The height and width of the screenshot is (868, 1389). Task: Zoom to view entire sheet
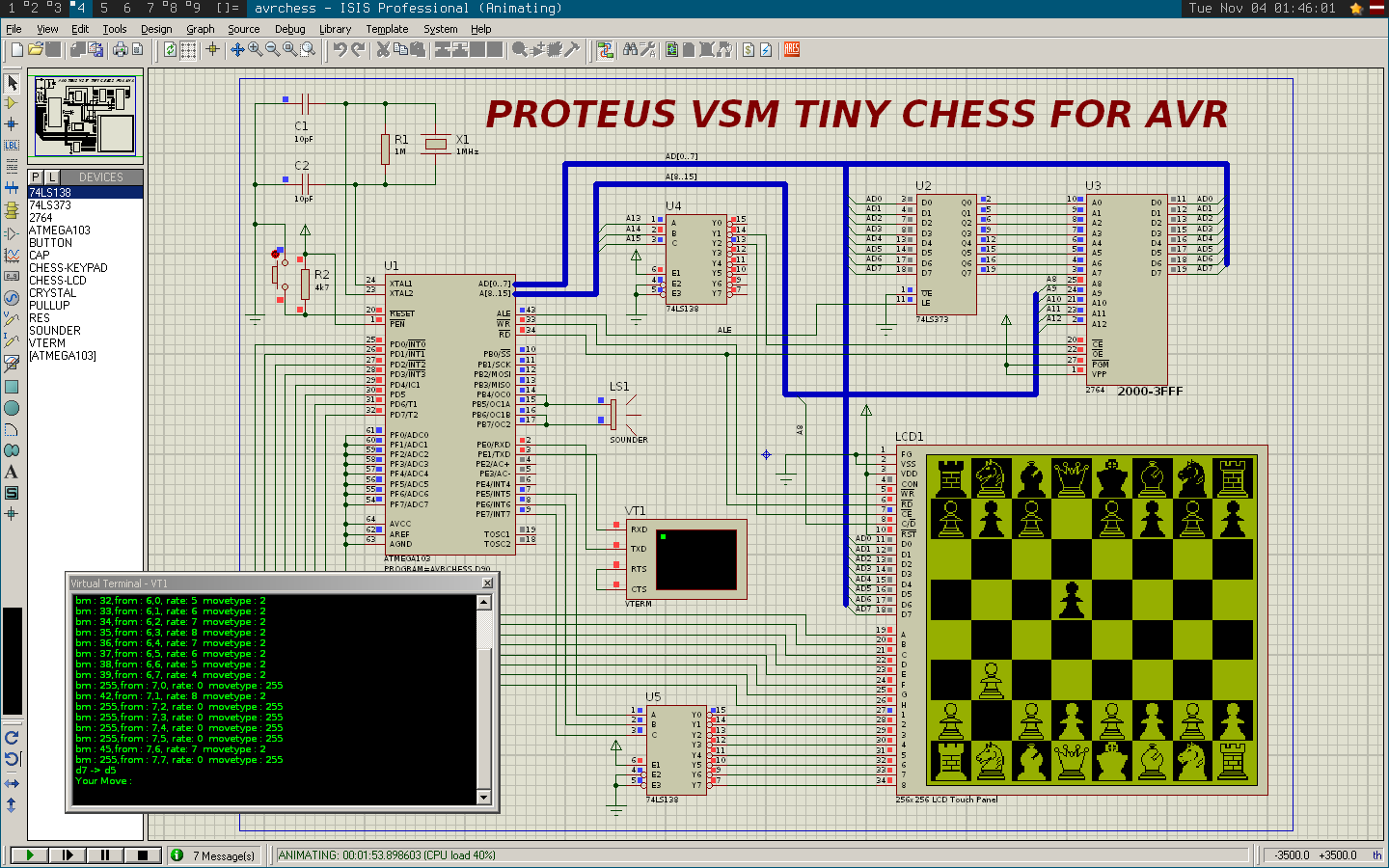290,49
